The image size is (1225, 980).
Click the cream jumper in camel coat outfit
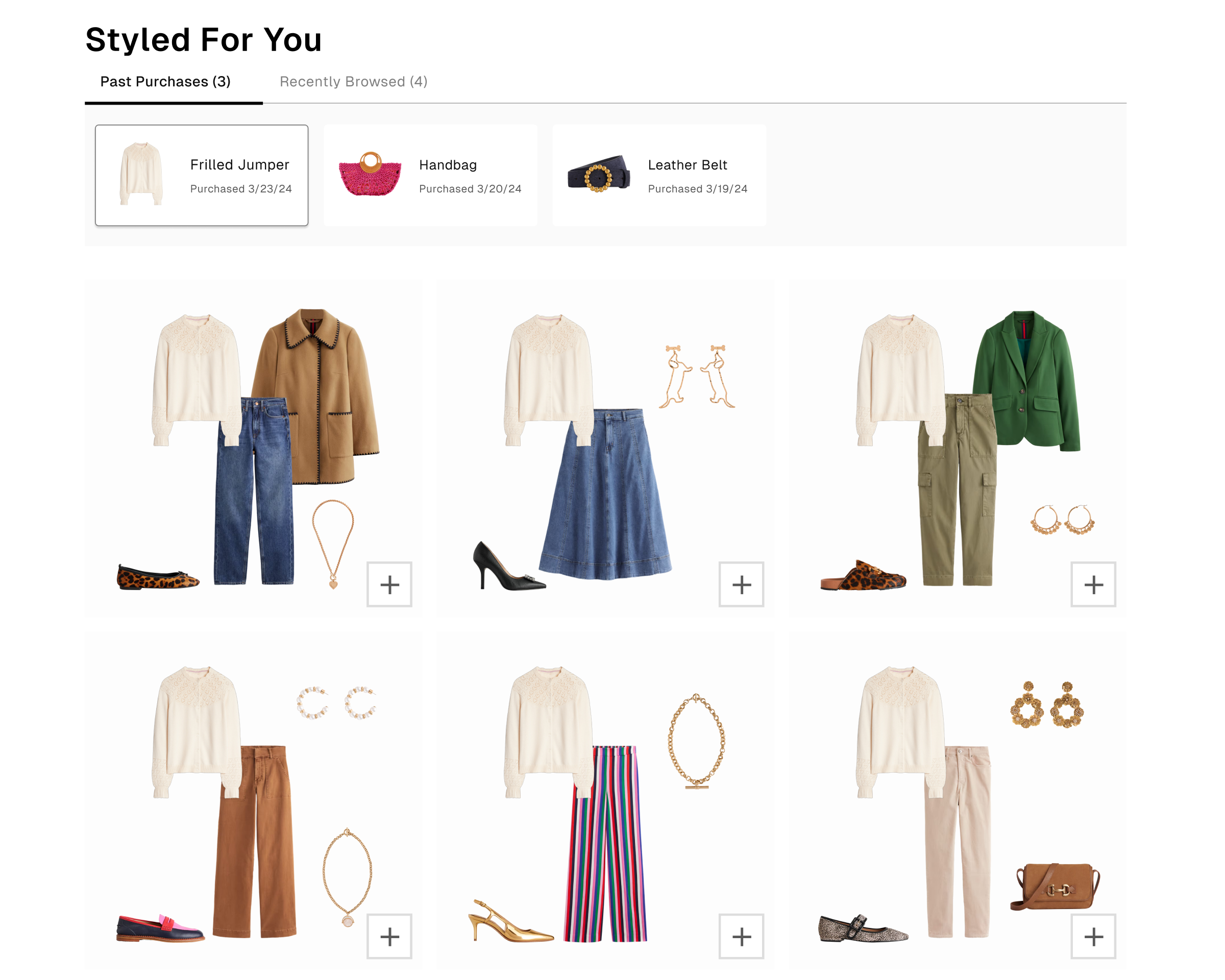pos(196,380)
